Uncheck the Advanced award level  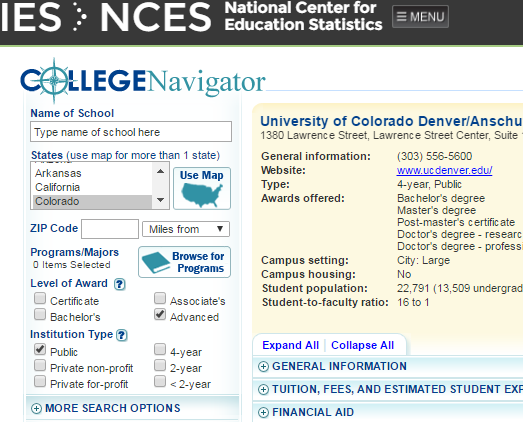[160, 314]
